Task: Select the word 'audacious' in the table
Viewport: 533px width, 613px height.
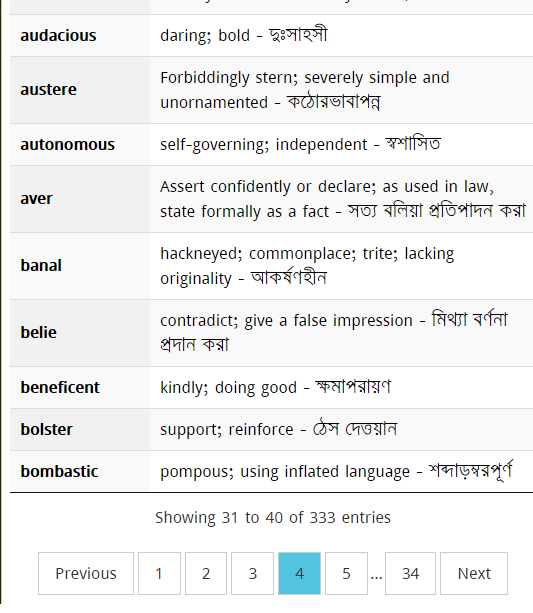Action: coord(58,36)
